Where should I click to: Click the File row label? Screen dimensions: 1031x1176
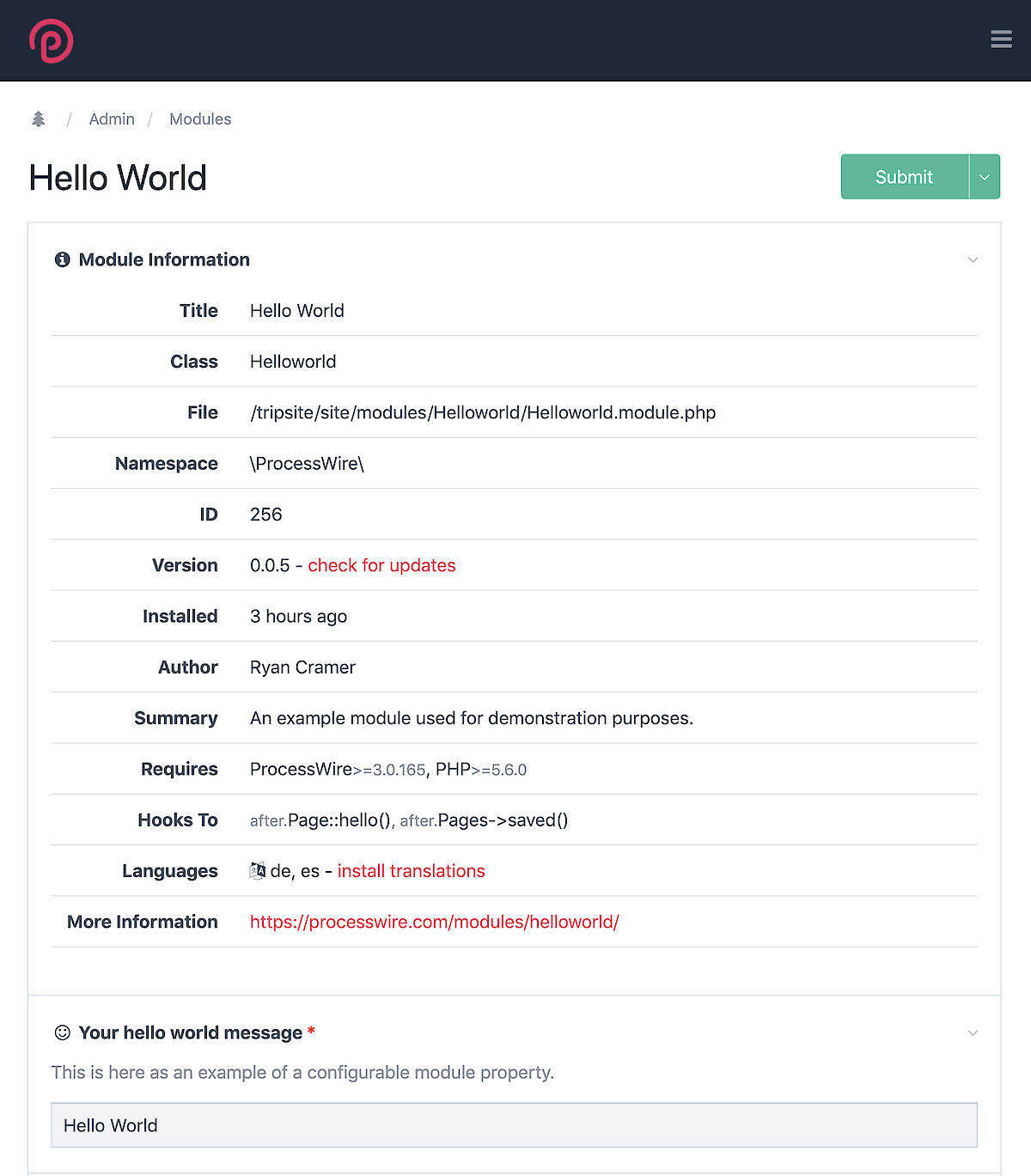pos(203,413)
